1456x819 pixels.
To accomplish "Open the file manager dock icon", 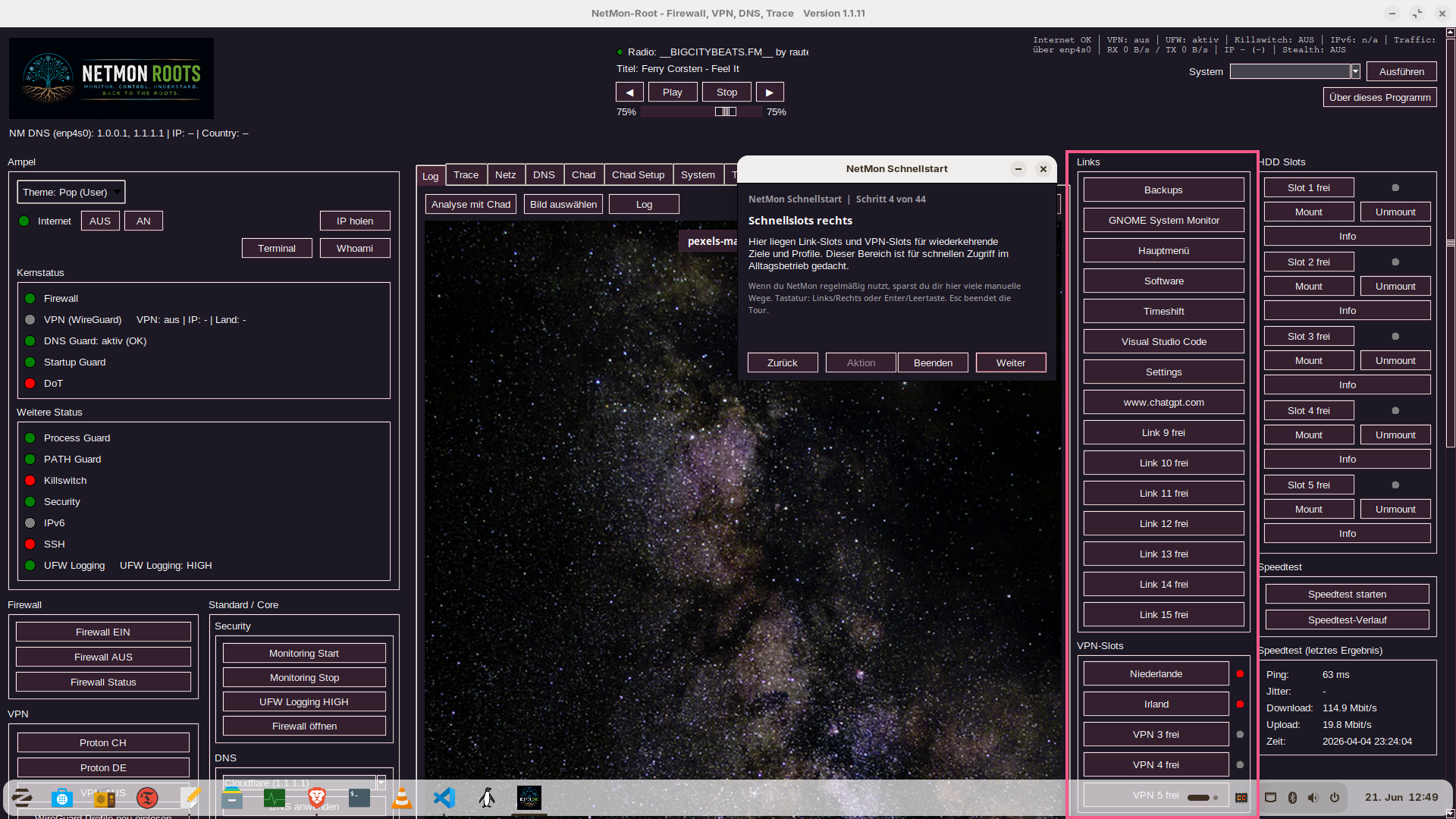I will (x=232, y=798).
